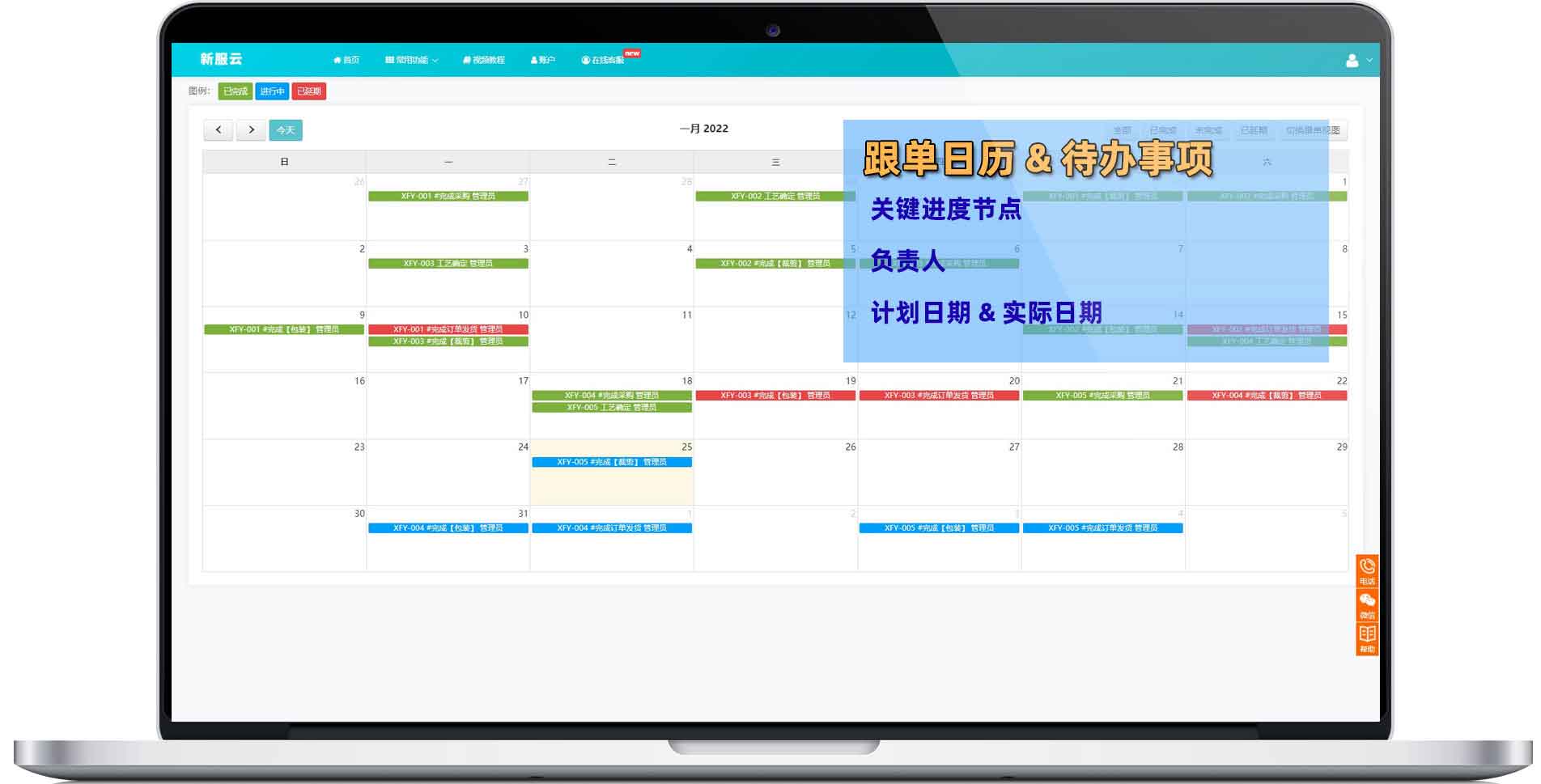Expand the user account dropdown arrow
The image size is (1541, 784).
[x=1369, y=61]
